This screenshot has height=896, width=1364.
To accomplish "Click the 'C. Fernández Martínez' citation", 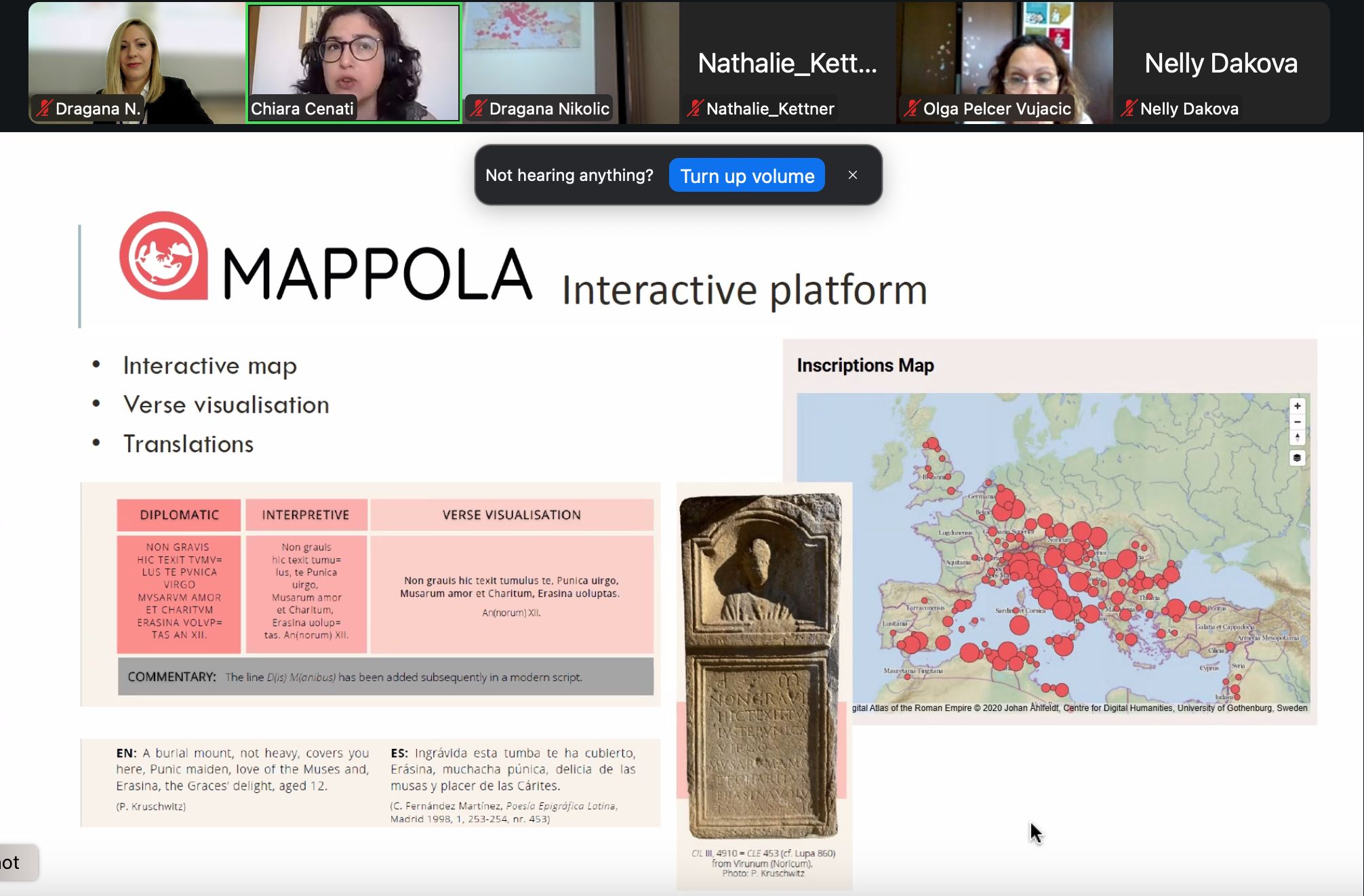I will [504, 812].
